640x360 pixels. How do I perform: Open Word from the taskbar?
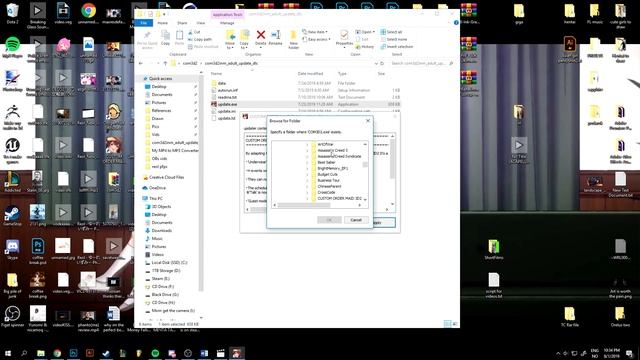[204, 353]
